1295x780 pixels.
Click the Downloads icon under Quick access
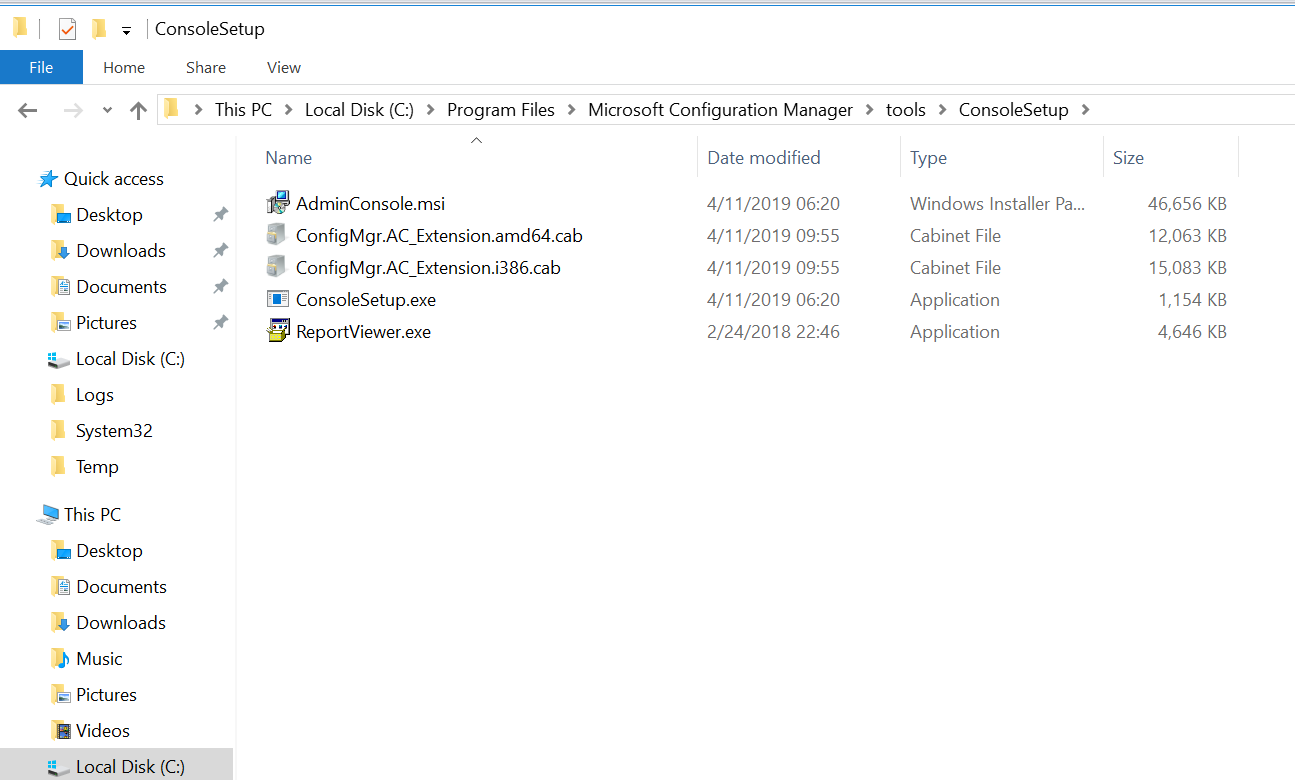(61, 251)
